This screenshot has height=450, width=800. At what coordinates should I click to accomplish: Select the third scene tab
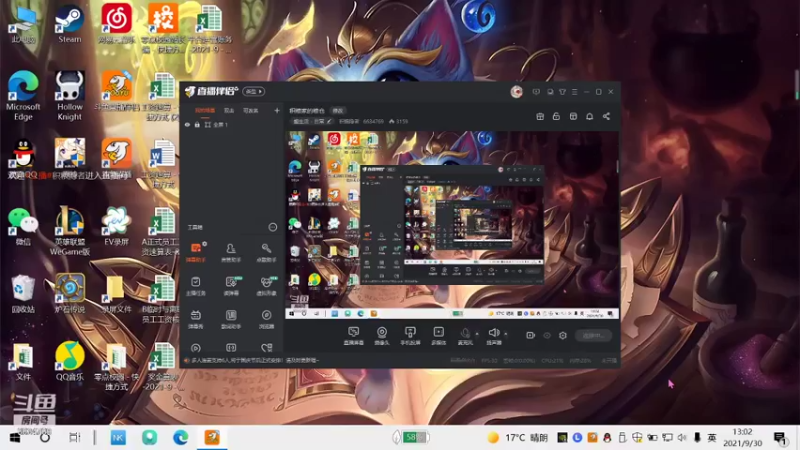click(x=250, y=110)
